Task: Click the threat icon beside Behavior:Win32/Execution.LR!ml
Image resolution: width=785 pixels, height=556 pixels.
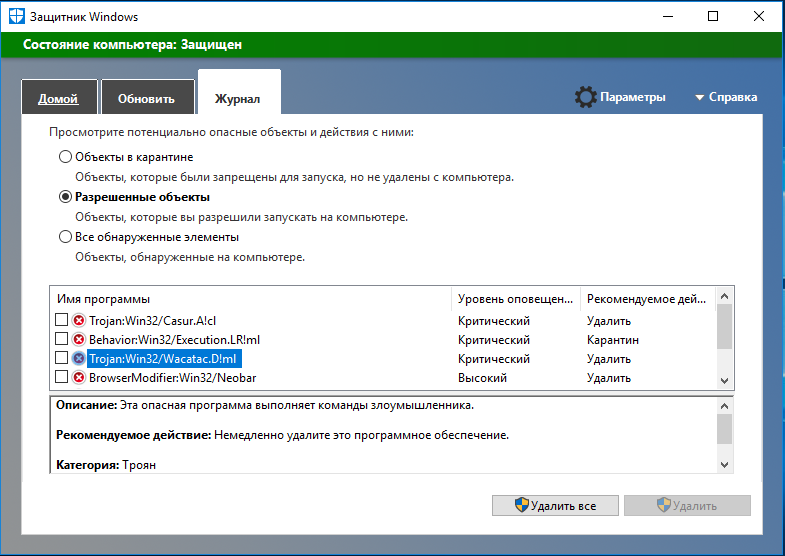Action: [79, 340]
